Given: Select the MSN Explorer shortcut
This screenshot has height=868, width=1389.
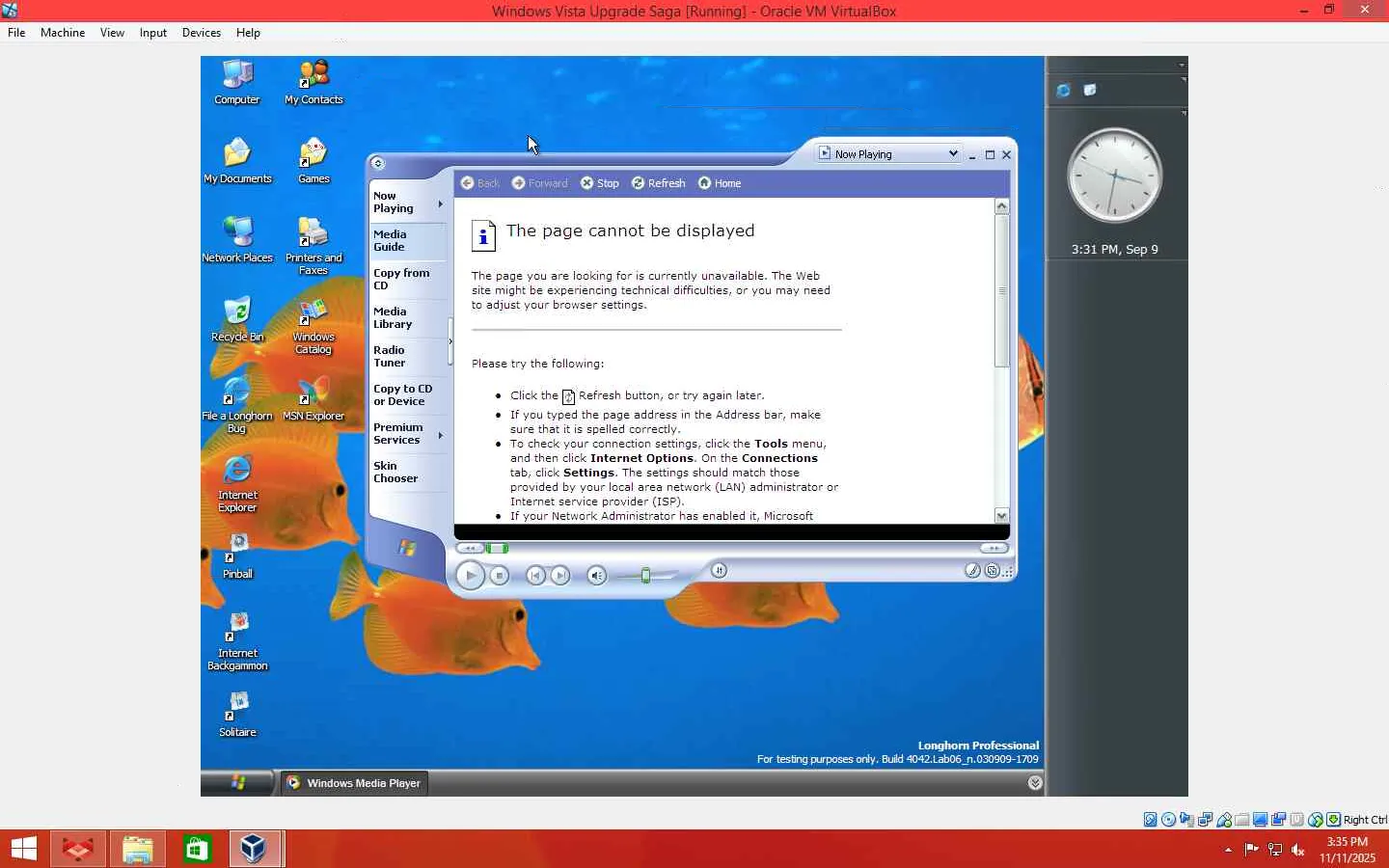Looking at the screenshot, I should pos(313,398).
